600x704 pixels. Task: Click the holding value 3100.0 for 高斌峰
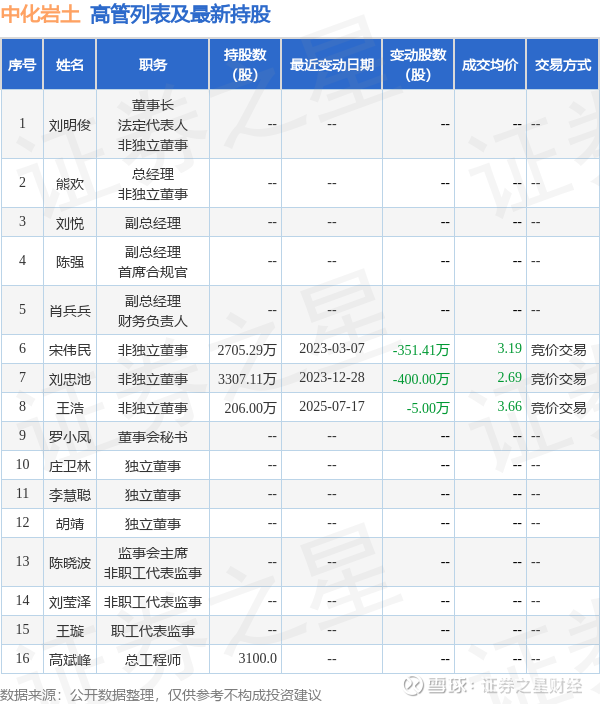tap(257, 659)
